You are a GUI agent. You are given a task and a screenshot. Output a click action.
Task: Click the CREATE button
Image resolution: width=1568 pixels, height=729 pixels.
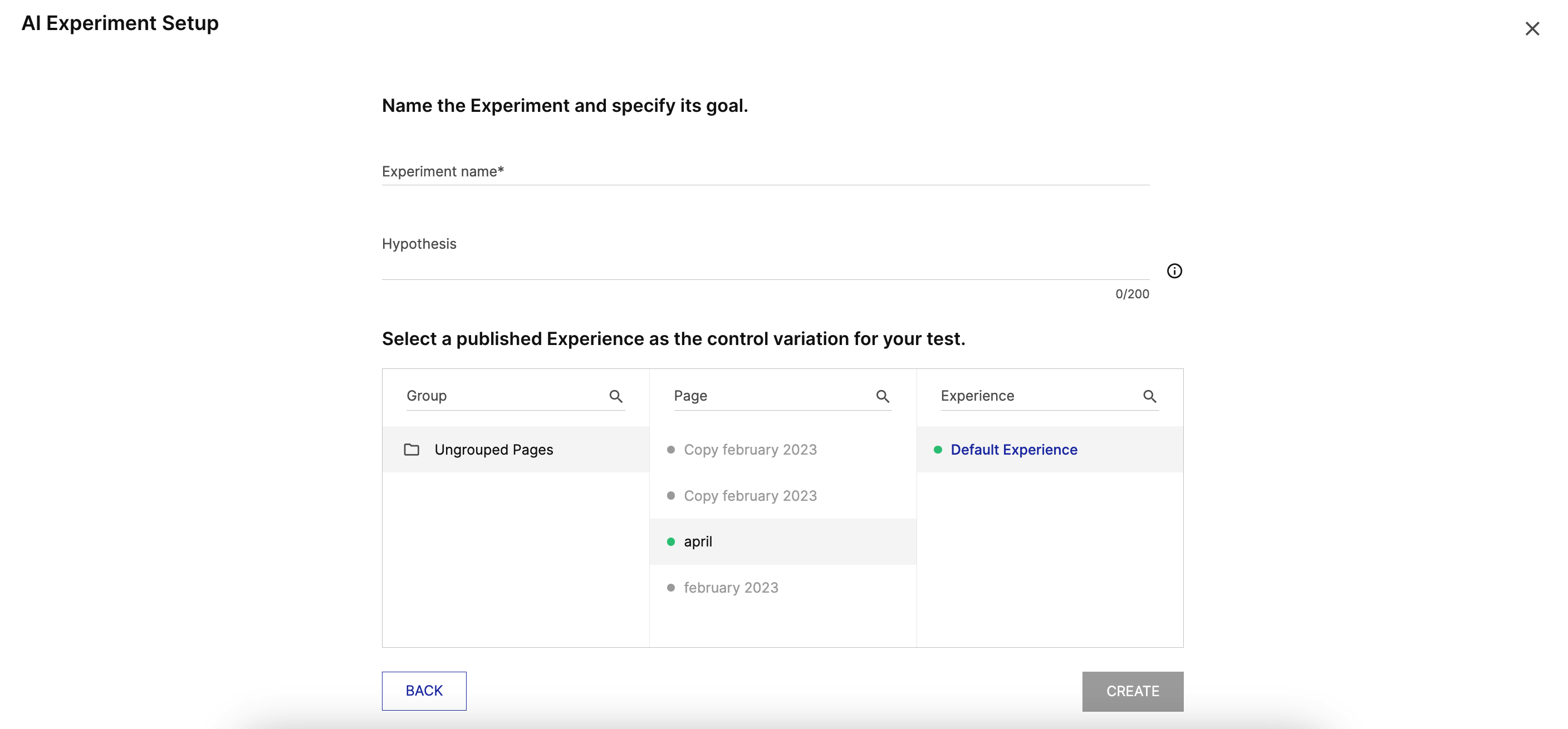1132,691
